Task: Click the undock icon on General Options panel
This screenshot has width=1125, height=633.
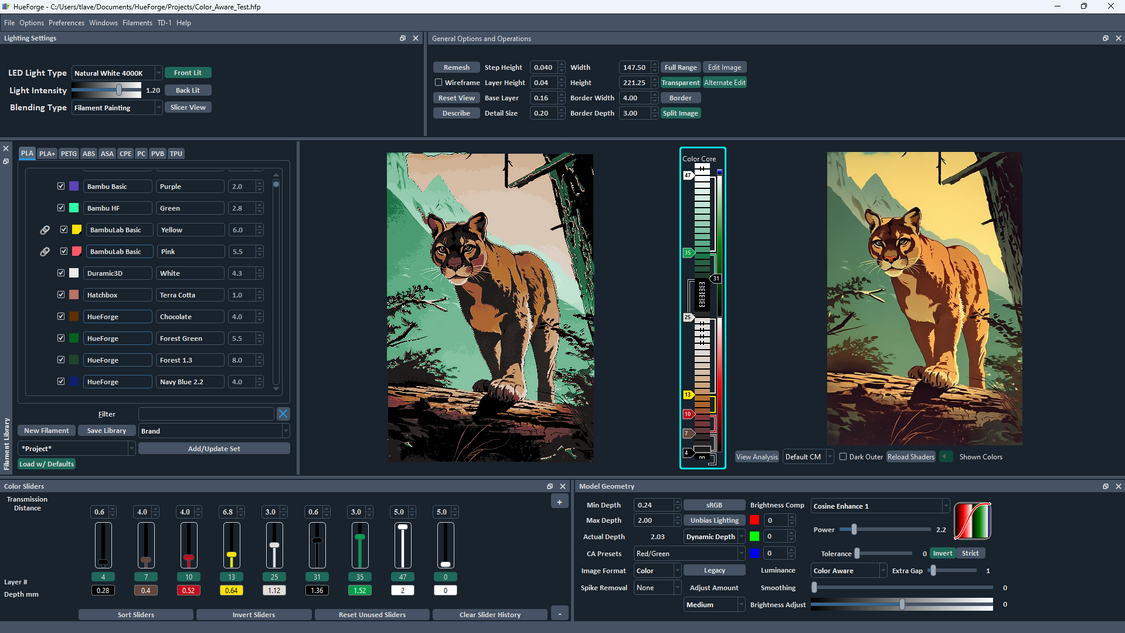Action: coord(1104,38)
